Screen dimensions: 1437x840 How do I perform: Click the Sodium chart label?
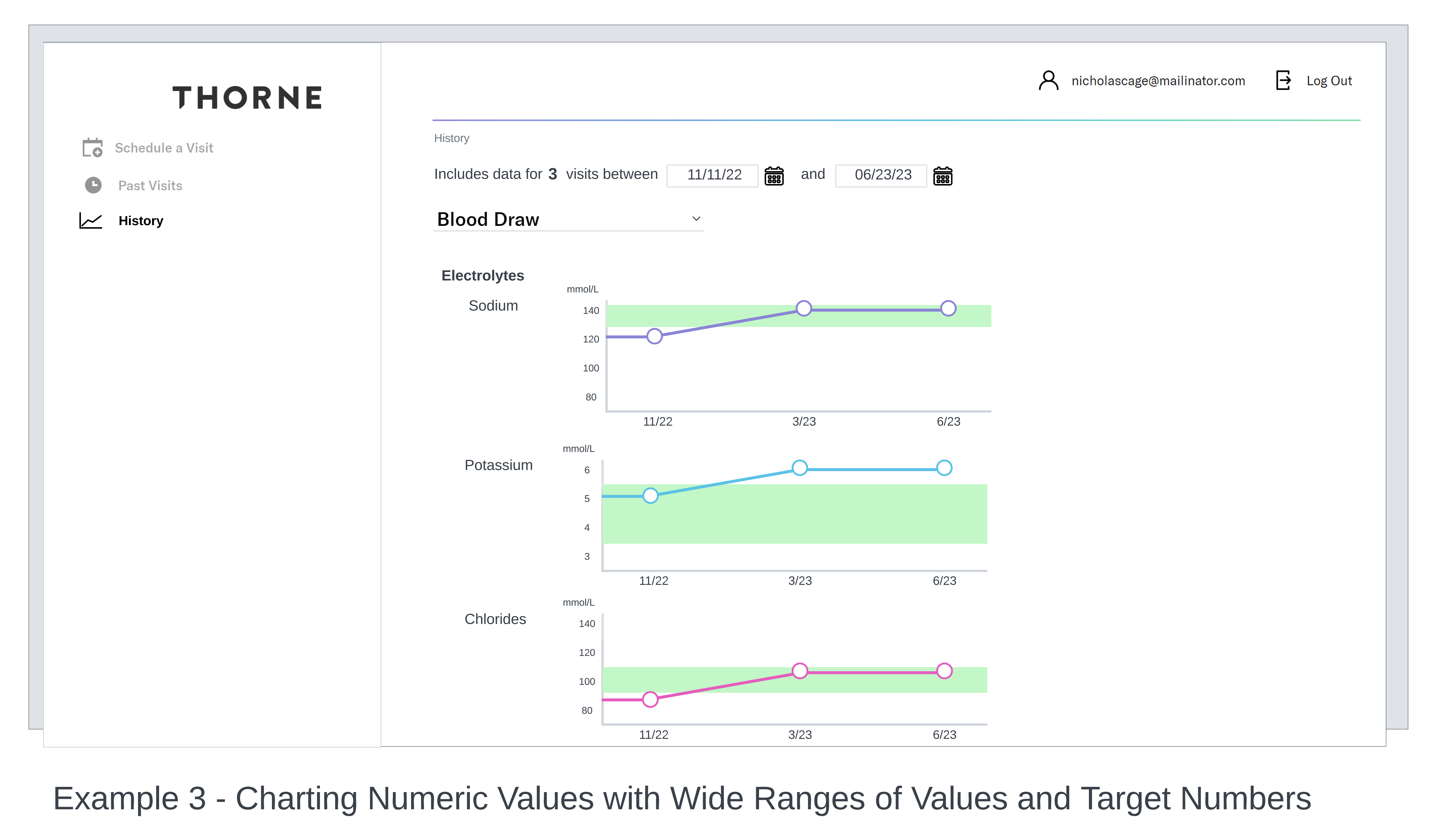point(493,305)
